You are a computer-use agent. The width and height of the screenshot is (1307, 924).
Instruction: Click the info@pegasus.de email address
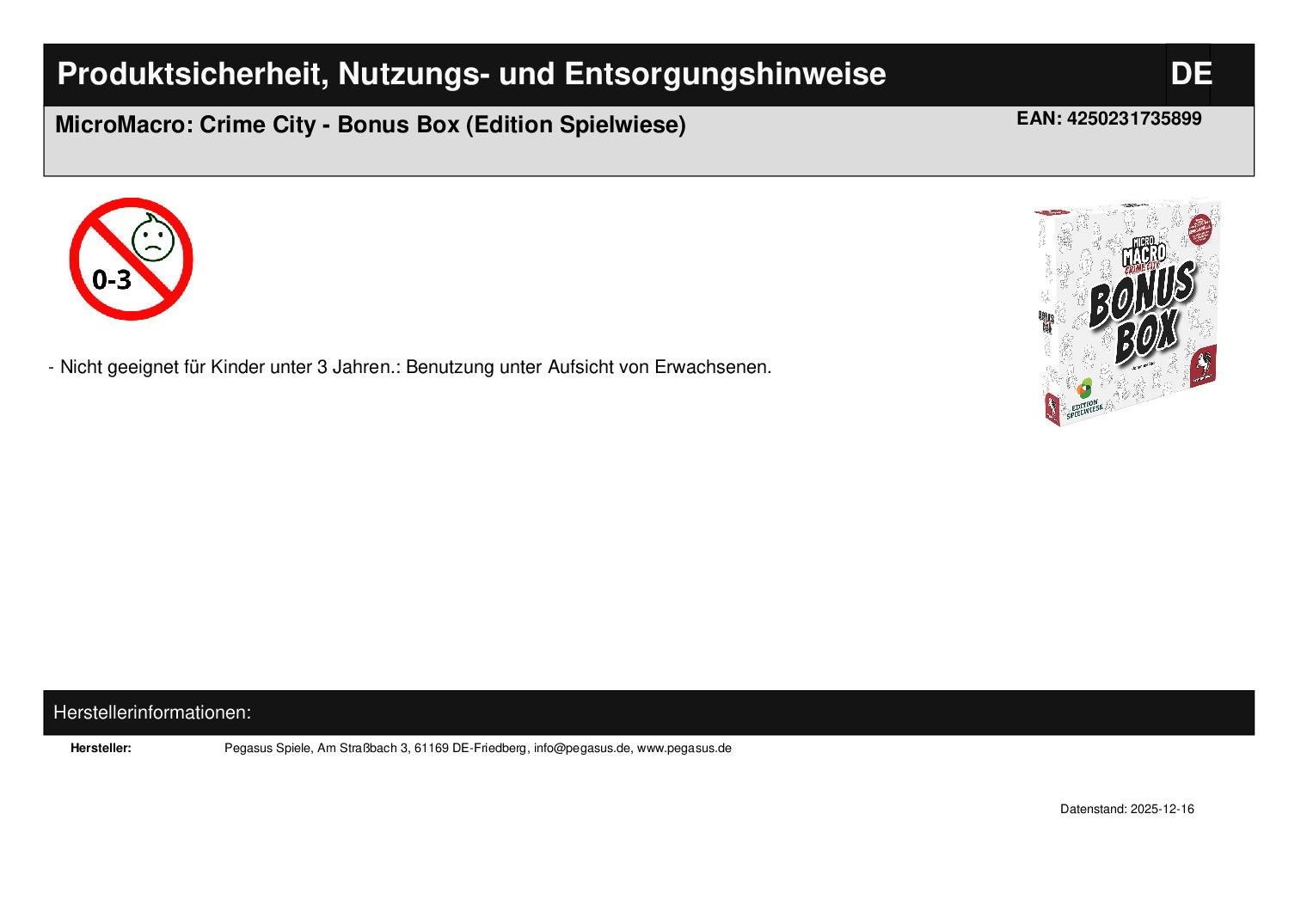point(582,748)
